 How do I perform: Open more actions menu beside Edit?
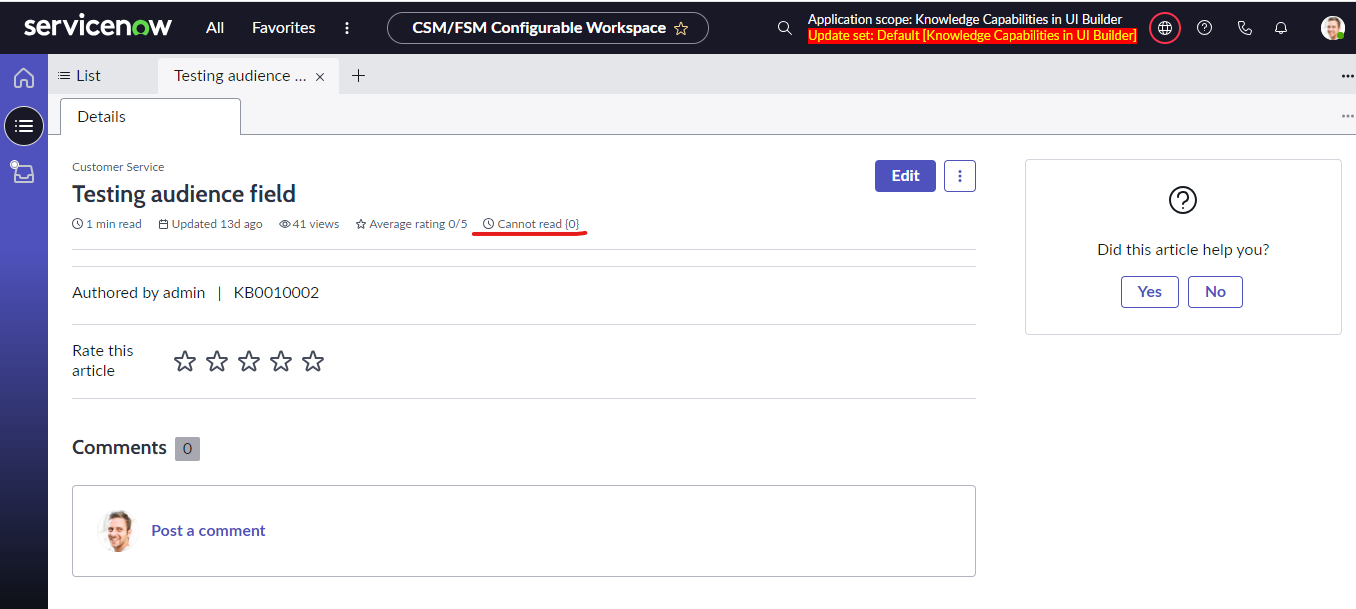pos(960,176)
